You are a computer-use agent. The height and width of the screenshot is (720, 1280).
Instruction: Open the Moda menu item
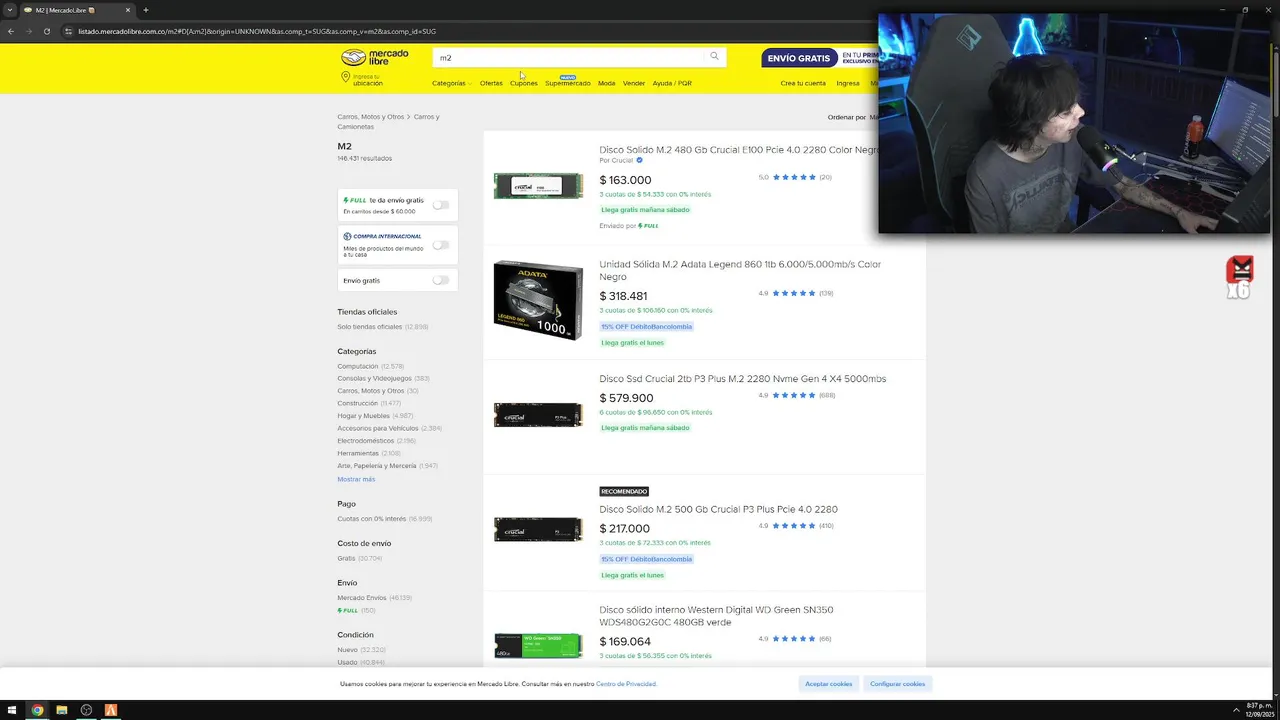pyautogui.click(x=606, y=83)
